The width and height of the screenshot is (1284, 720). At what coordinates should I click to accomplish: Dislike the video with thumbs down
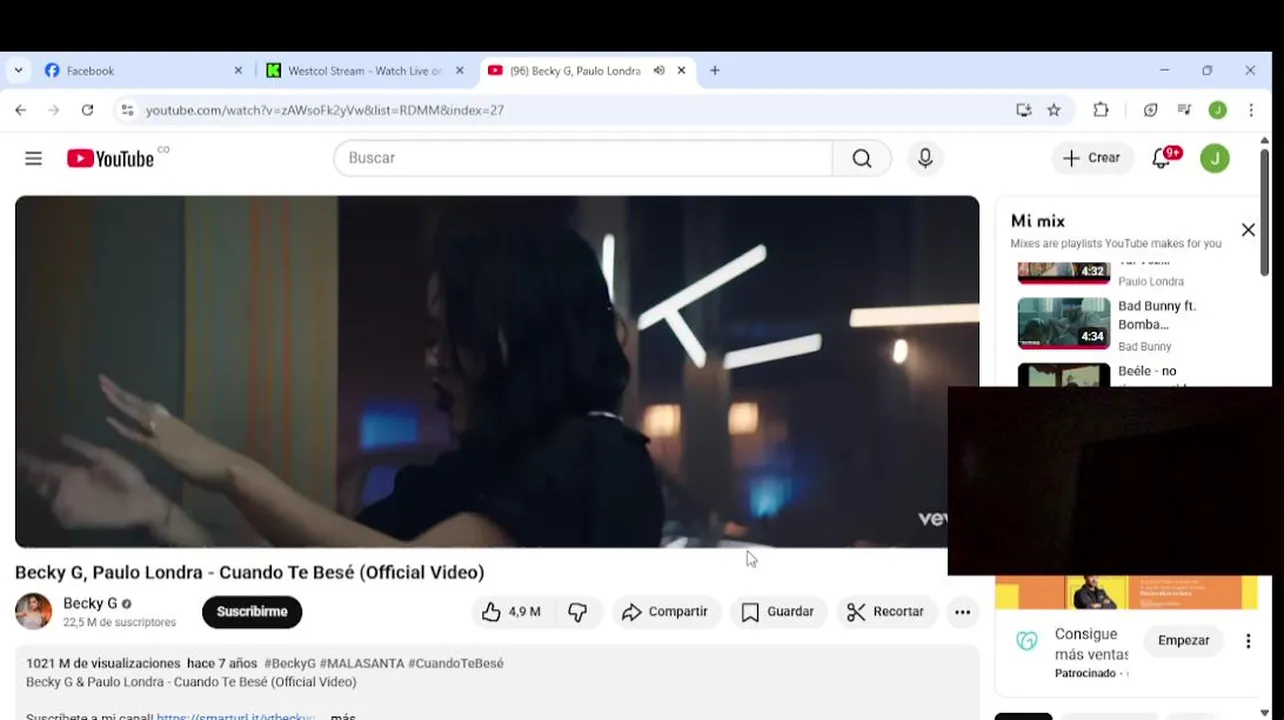(x=578, y=612)
